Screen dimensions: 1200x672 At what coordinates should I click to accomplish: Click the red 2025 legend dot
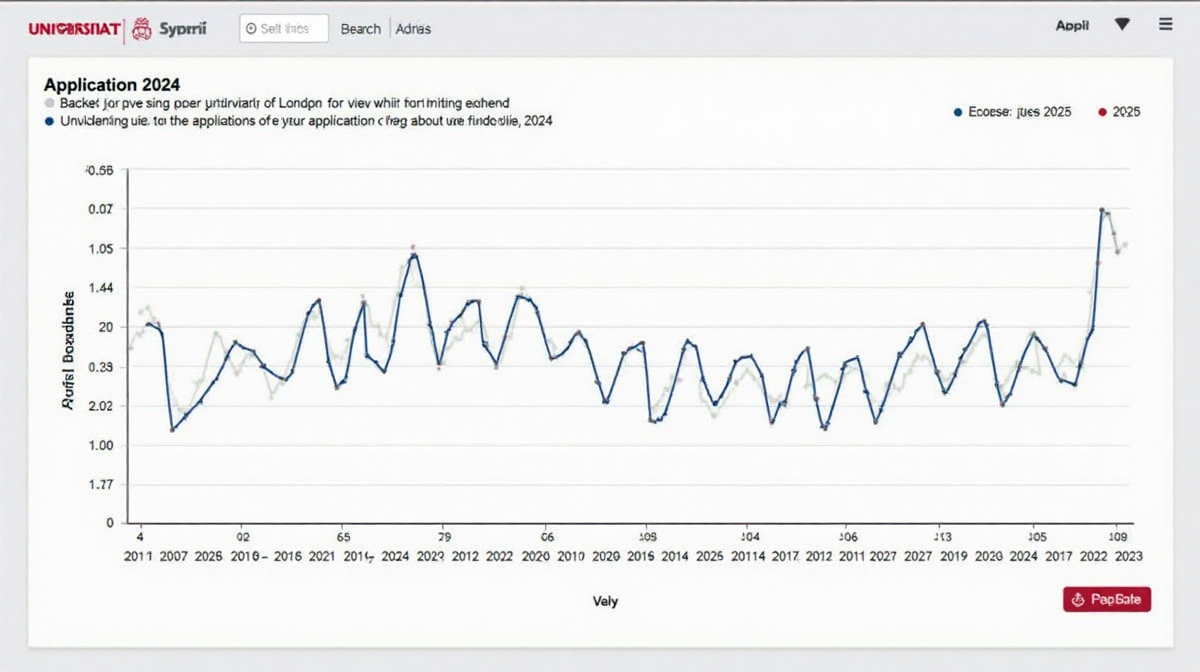point(1102,113)
